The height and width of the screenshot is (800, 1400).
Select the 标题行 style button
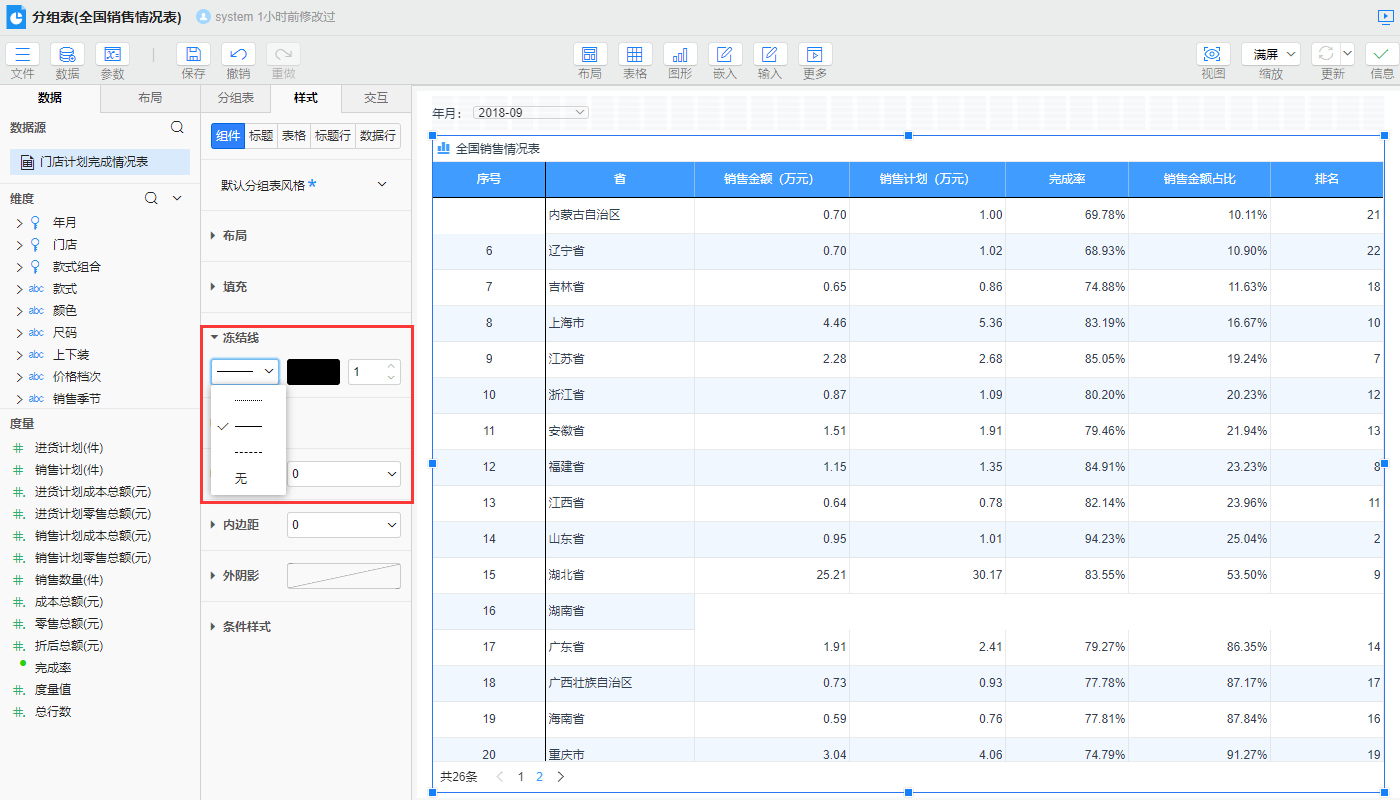(333, 136)
